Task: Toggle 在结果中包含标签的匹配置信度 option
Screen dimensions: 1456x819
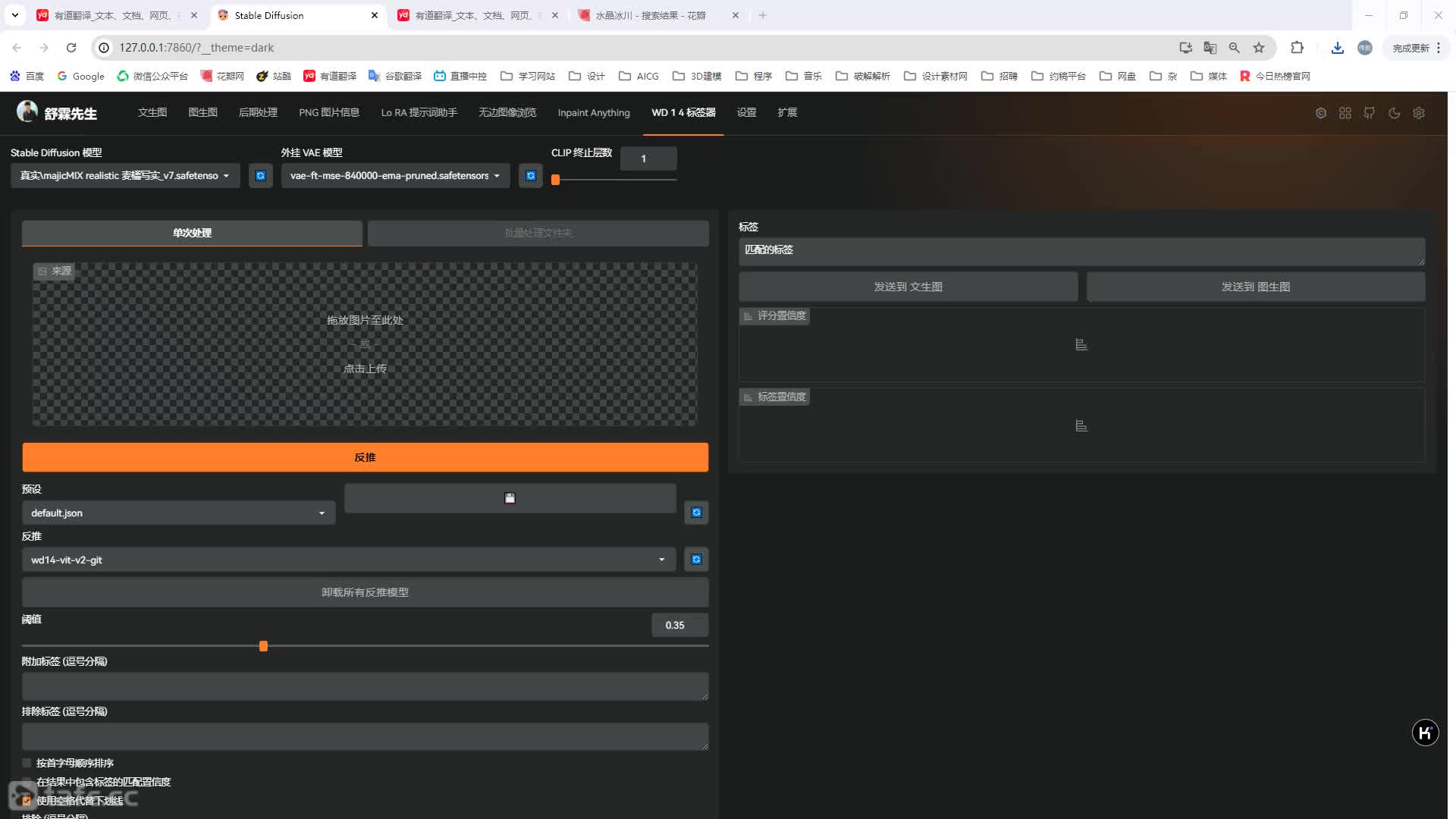Action: coord(27,782)
